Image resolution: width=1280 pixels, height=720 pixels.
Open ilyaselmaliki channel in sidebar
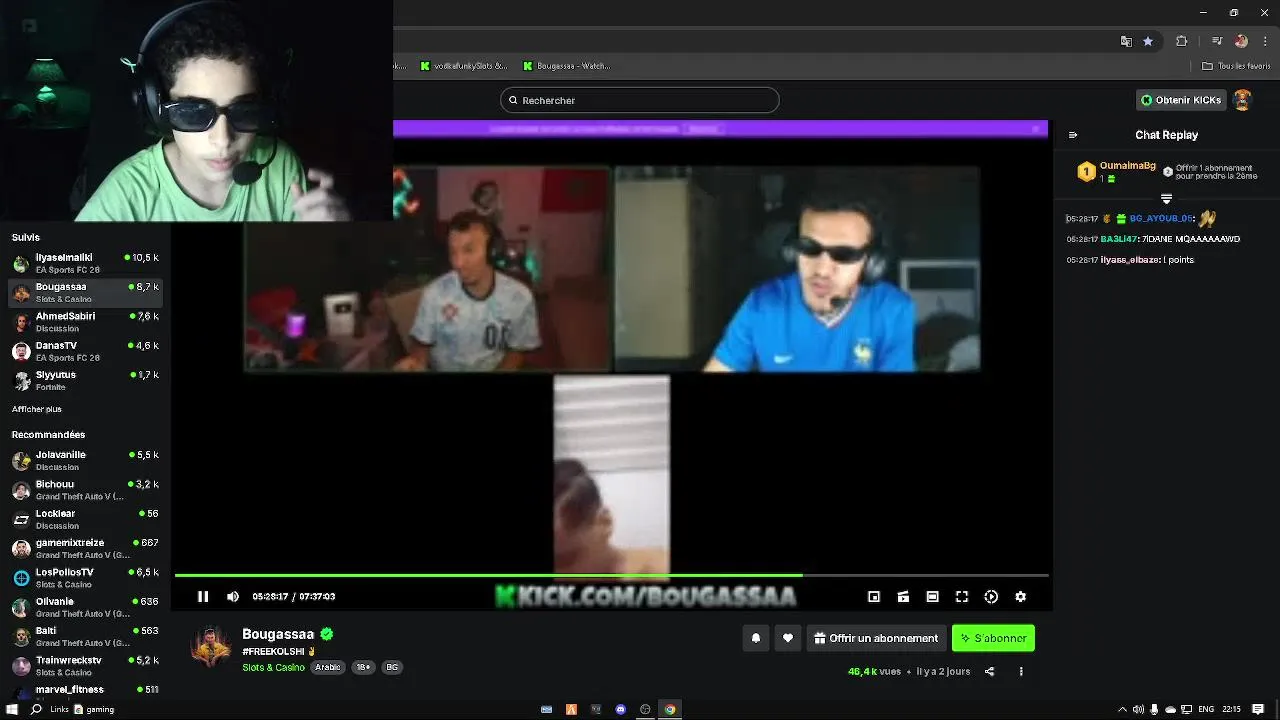(85, 263)
